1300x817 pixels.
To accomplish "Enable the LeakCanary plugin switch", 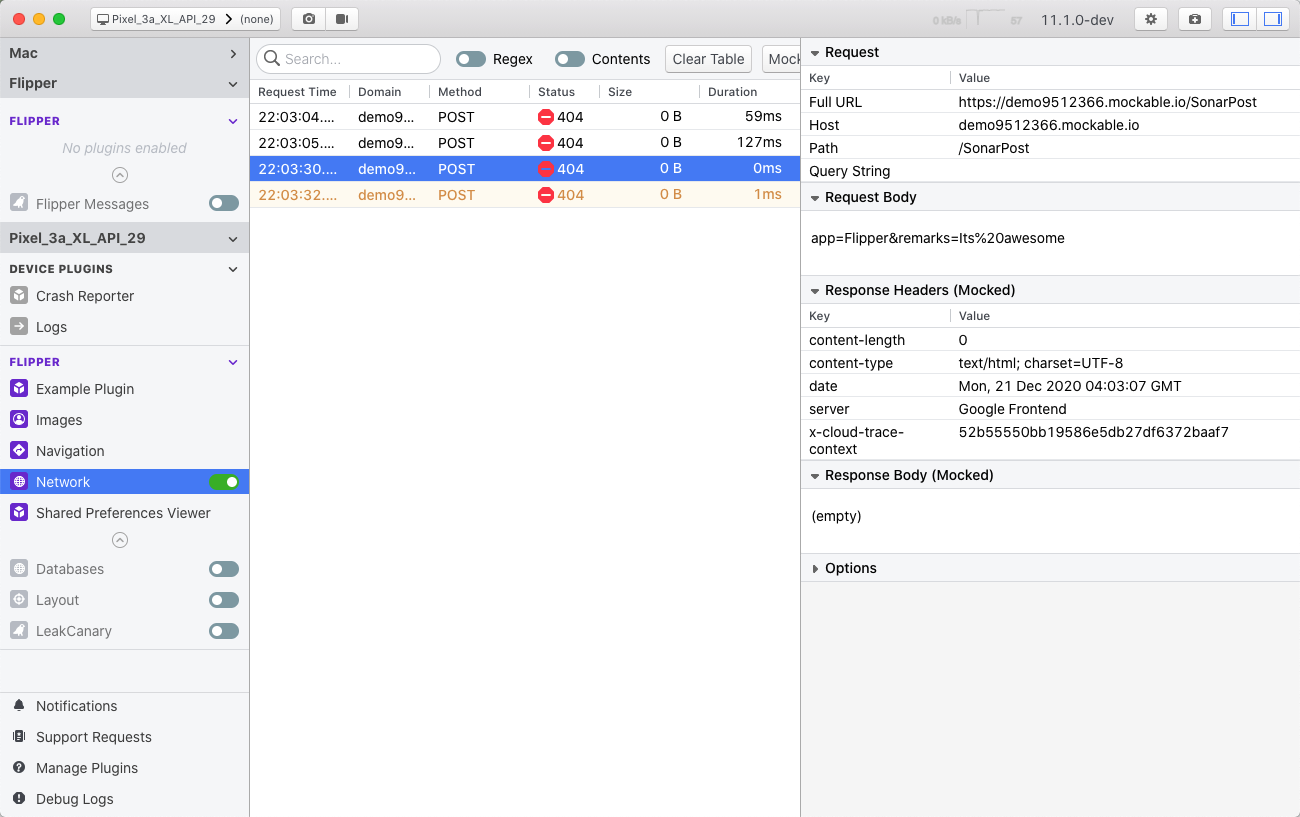I will [x=224, y=631].
